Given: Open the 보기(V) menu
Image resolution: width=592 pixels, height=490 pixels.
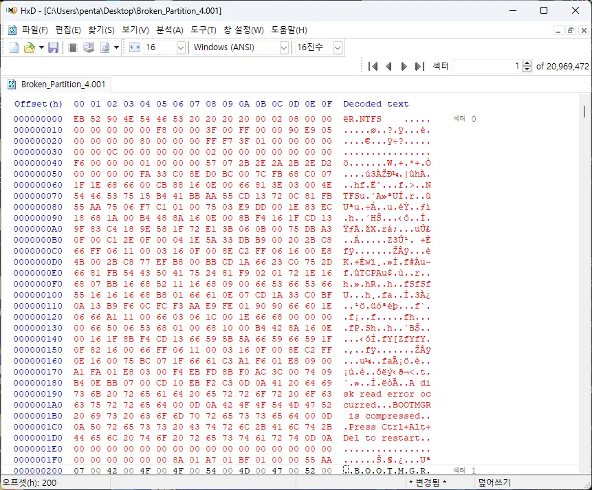Looking at the screenshot, I should 135,30.
